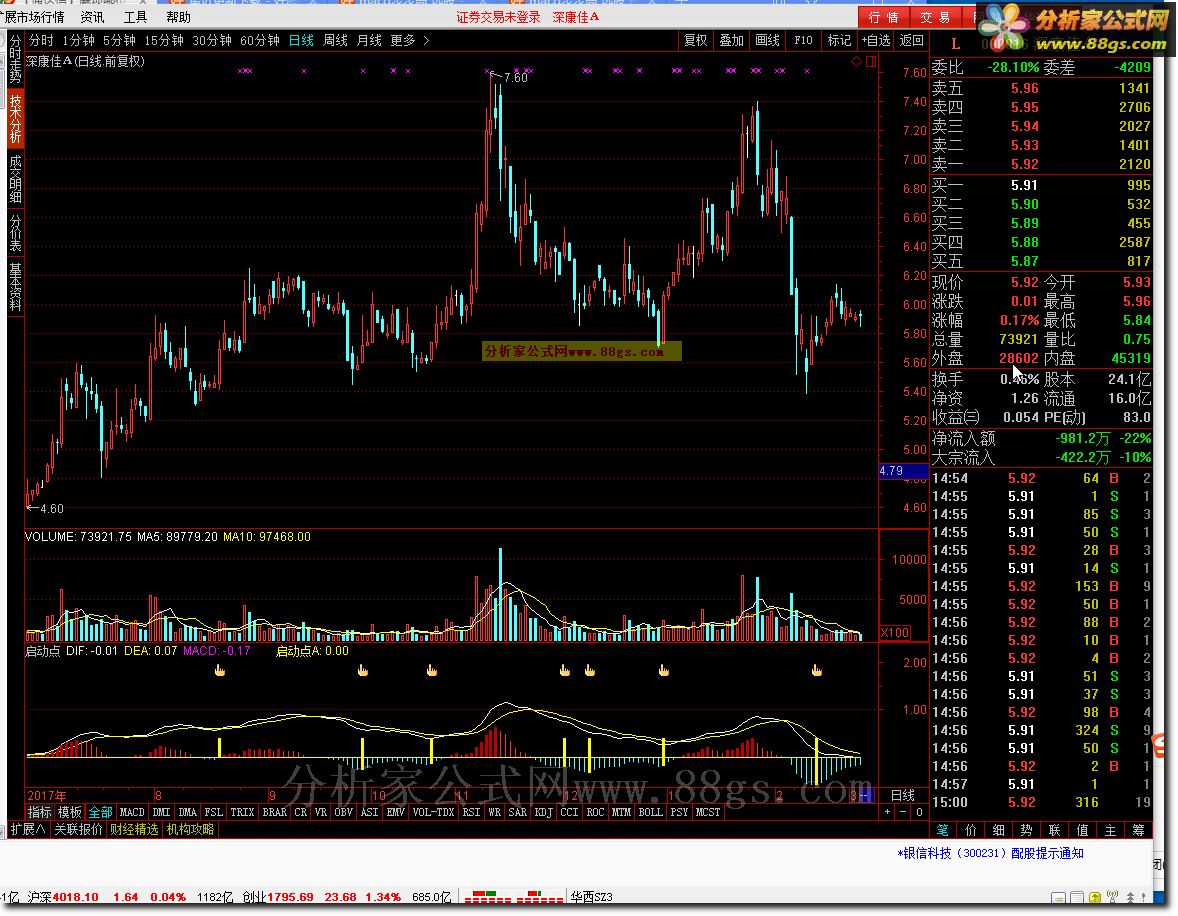Open the 帮助 menu
Viewport: 1178px width, 916px height.
coord(178,17)
